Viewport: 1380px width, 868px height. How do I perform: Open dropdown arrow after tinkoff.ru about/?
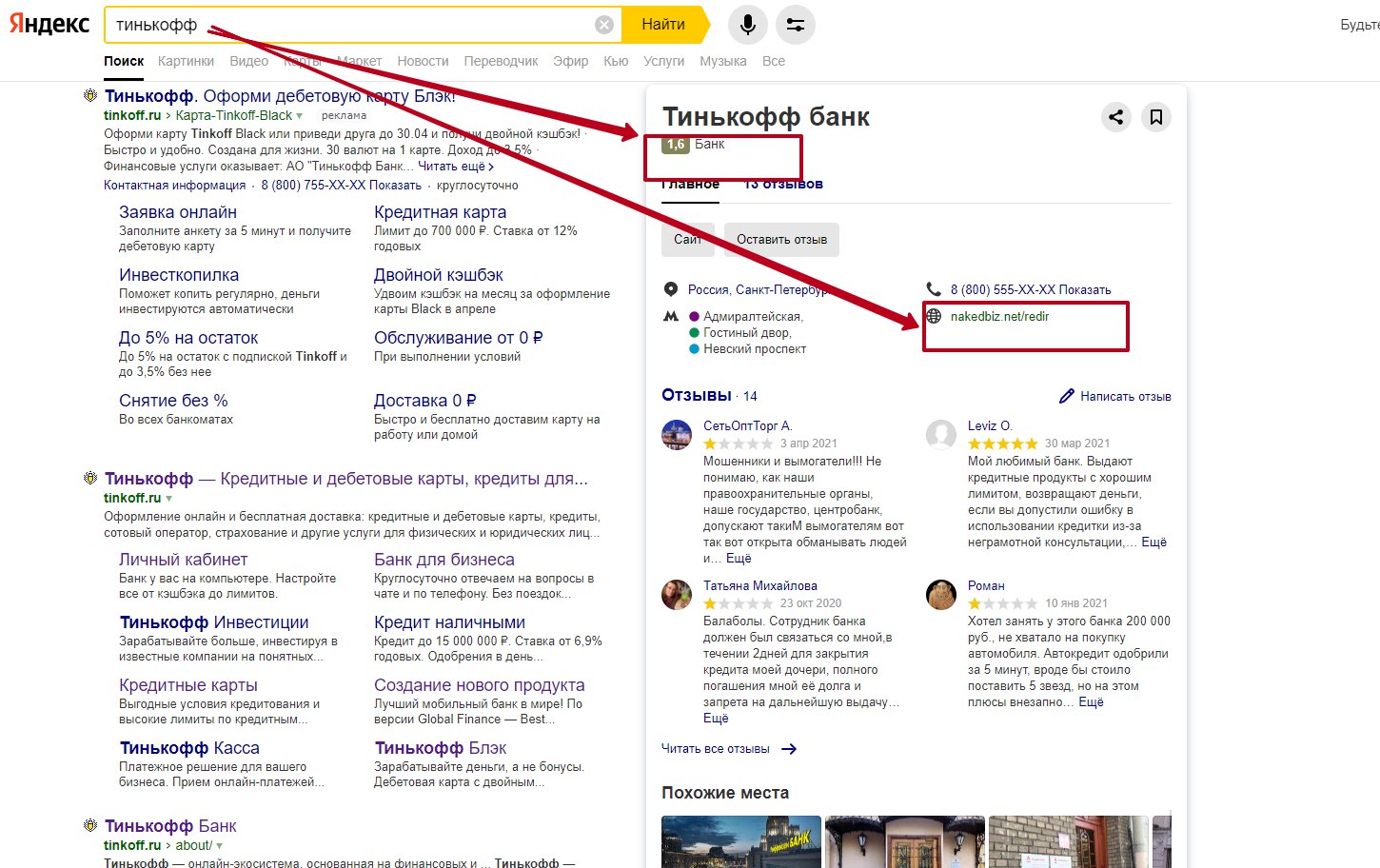[220, 845]
